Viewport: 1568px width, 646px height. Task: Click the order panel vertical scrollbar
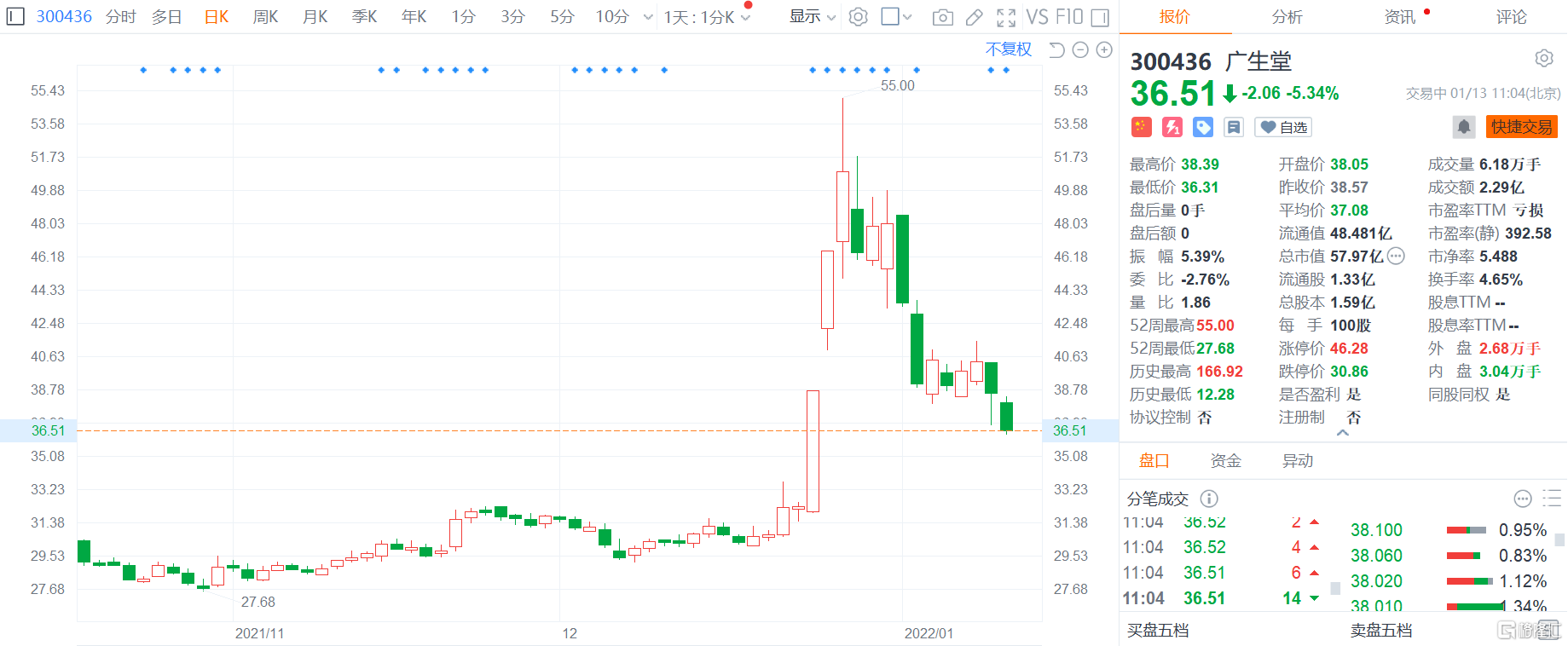1559,540
